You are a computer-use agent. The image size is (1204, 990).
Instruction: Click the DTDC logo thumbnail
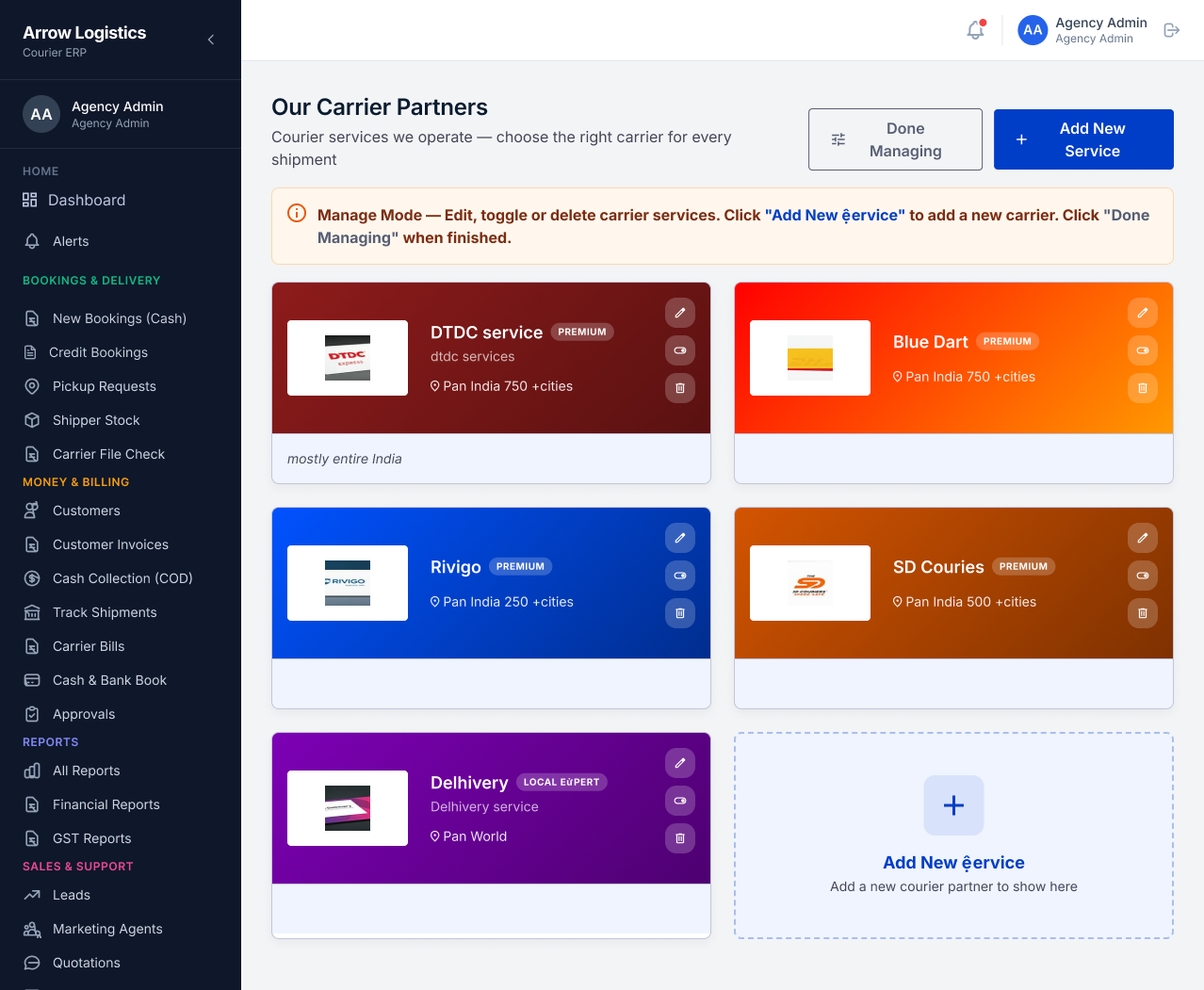348,358
